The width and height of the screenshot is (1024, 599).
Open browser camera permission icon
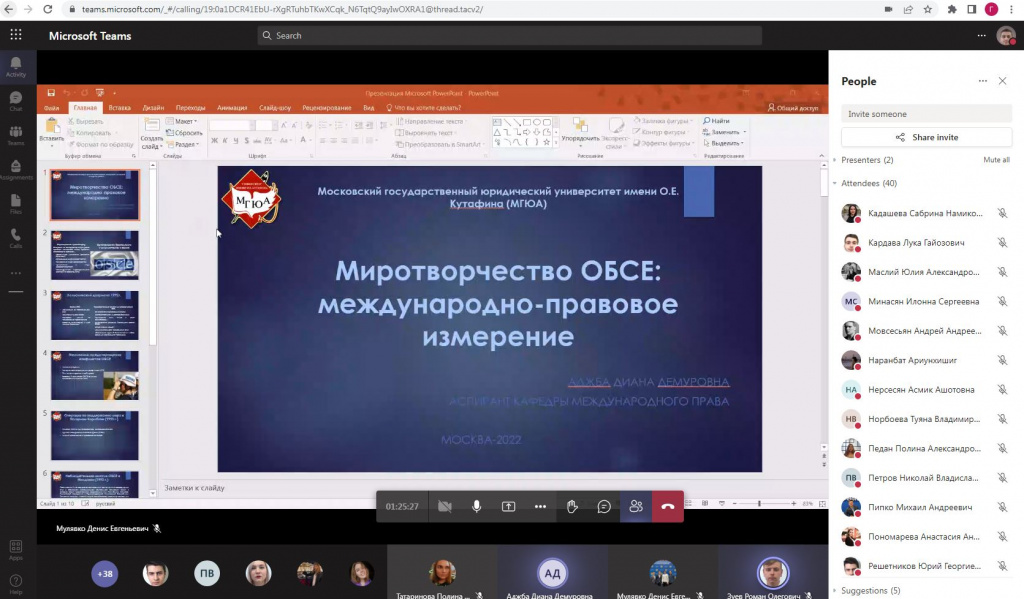pyautogui.click(x=888, y=9)
